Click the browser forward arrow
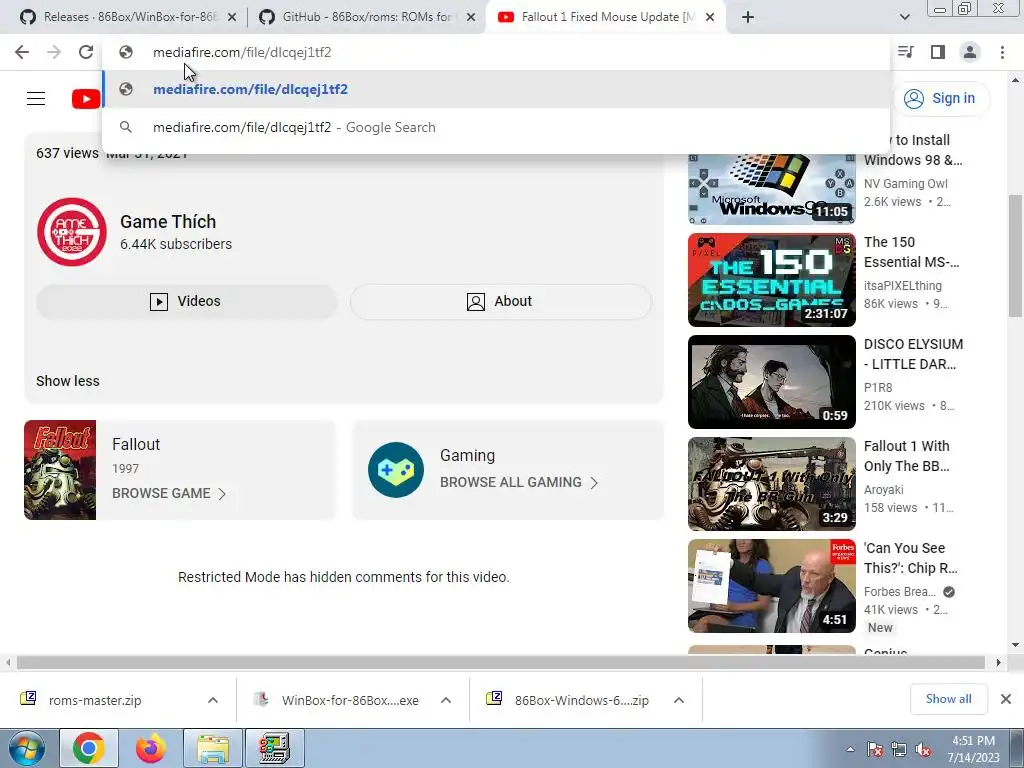This screenshot has width=1024, height=768. [54, 52]
